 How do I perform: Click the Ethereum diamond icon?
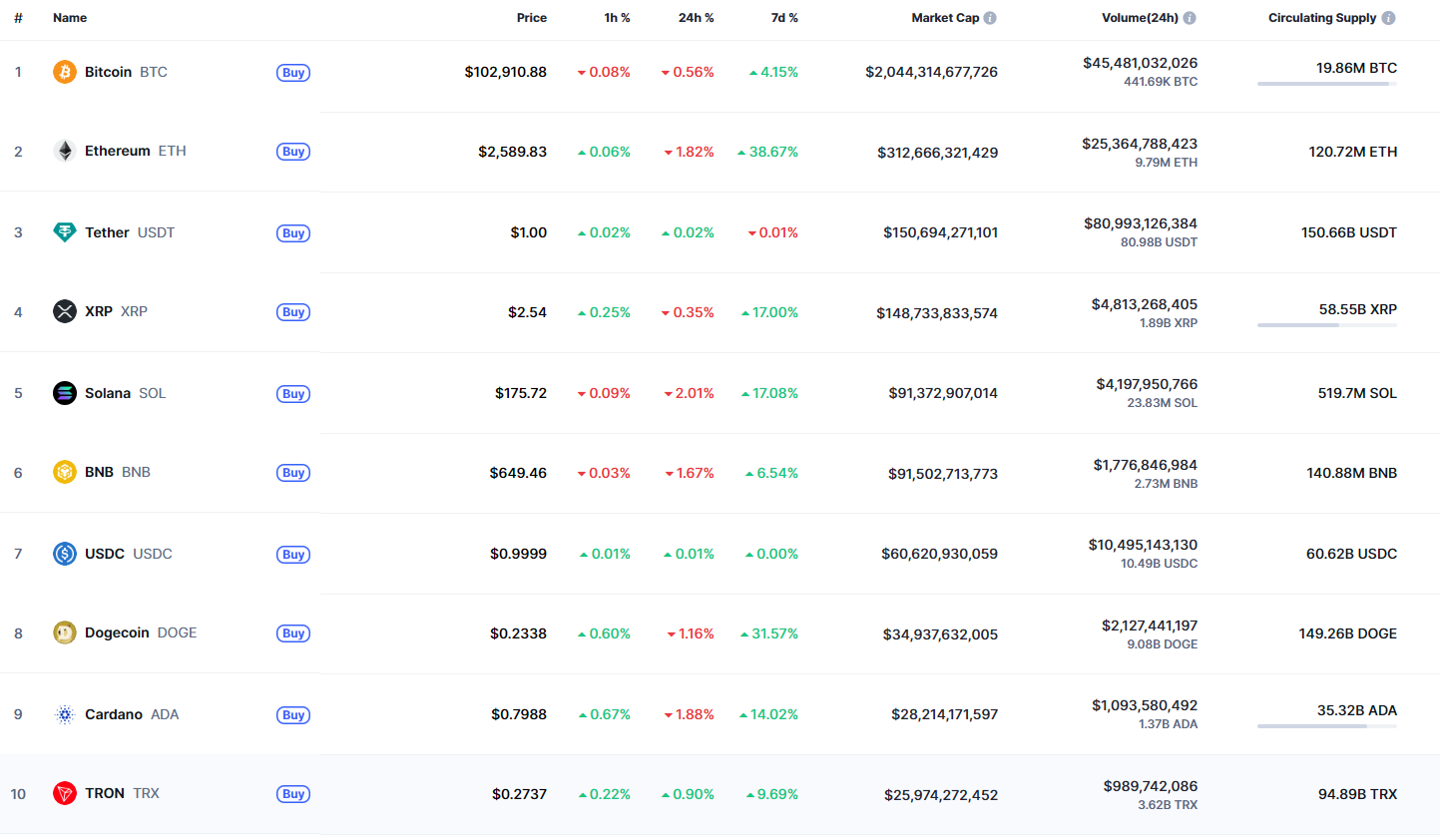point(65,151)
